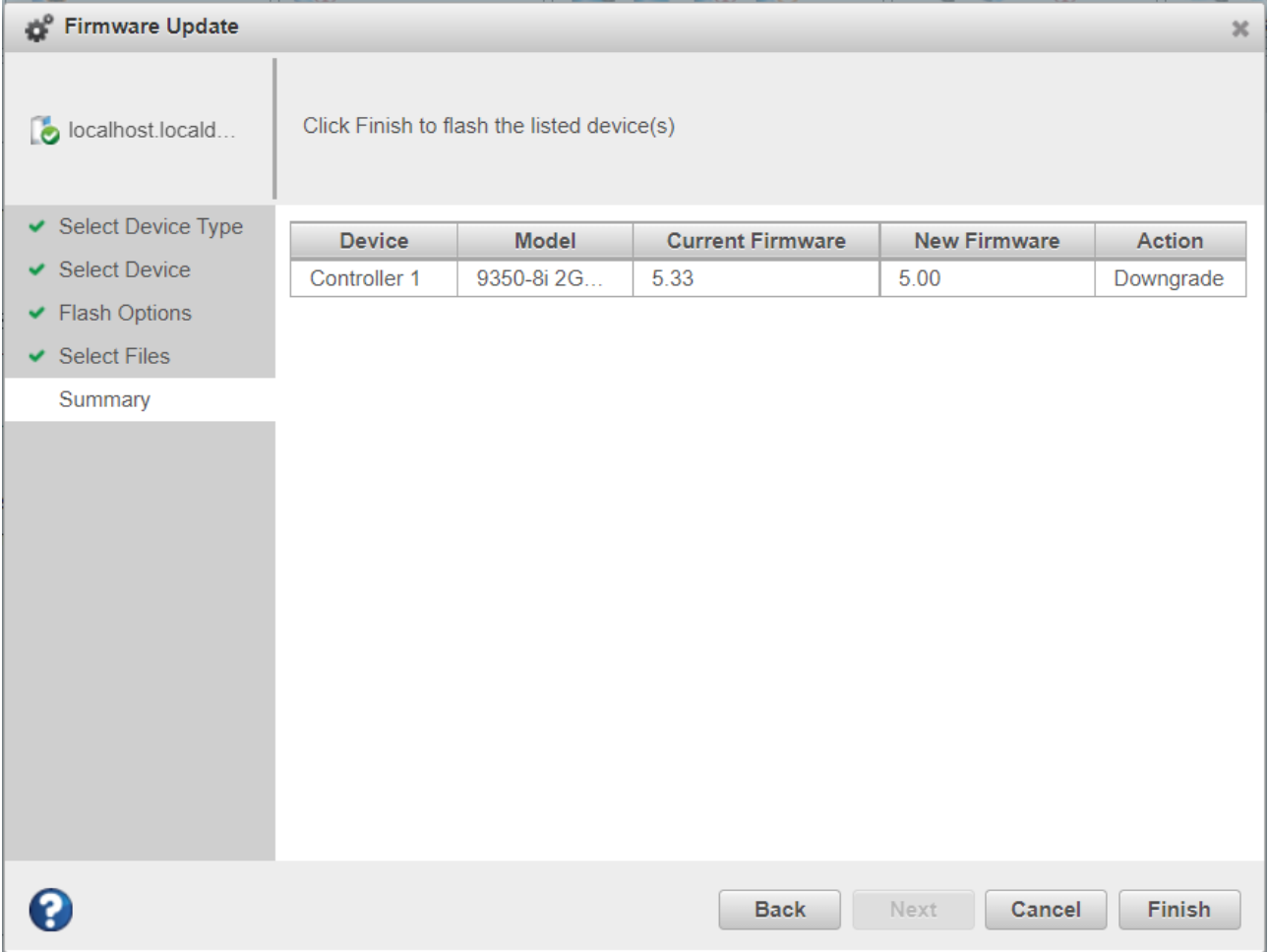This screenshot has width=1269, height=952.
Task: Sort by New Firmware column header
Action: 987,241
